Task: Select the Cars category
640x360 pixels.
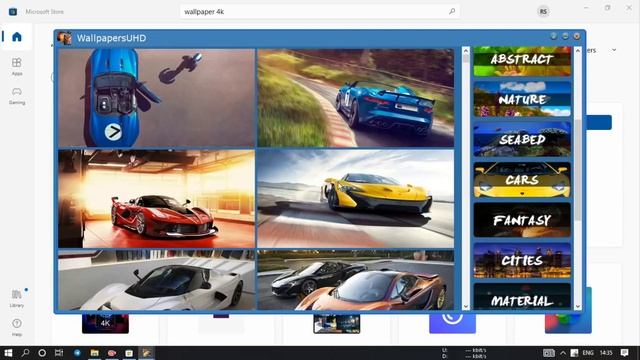Action: coord(522,180)
